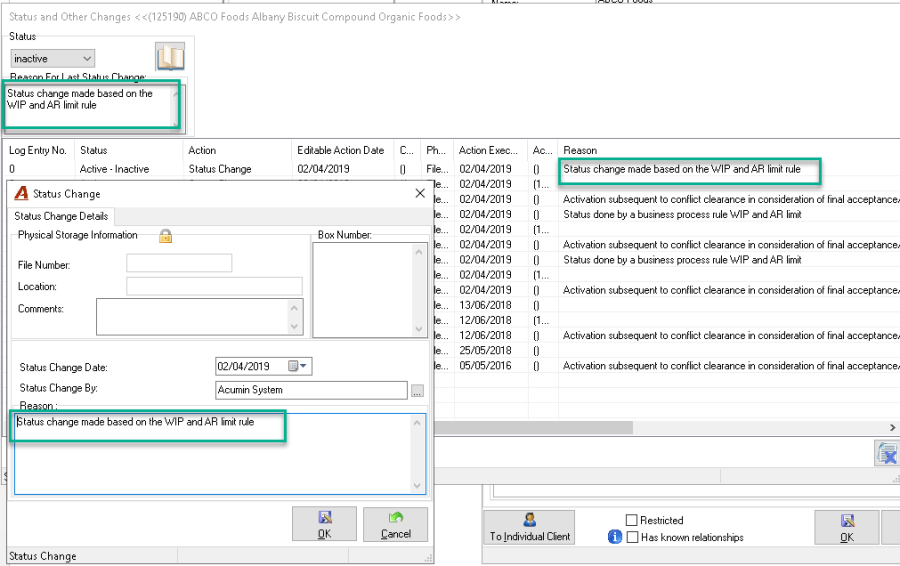Click the delete-log icon right of the table
Screen dimensions: 900x566
886,453
